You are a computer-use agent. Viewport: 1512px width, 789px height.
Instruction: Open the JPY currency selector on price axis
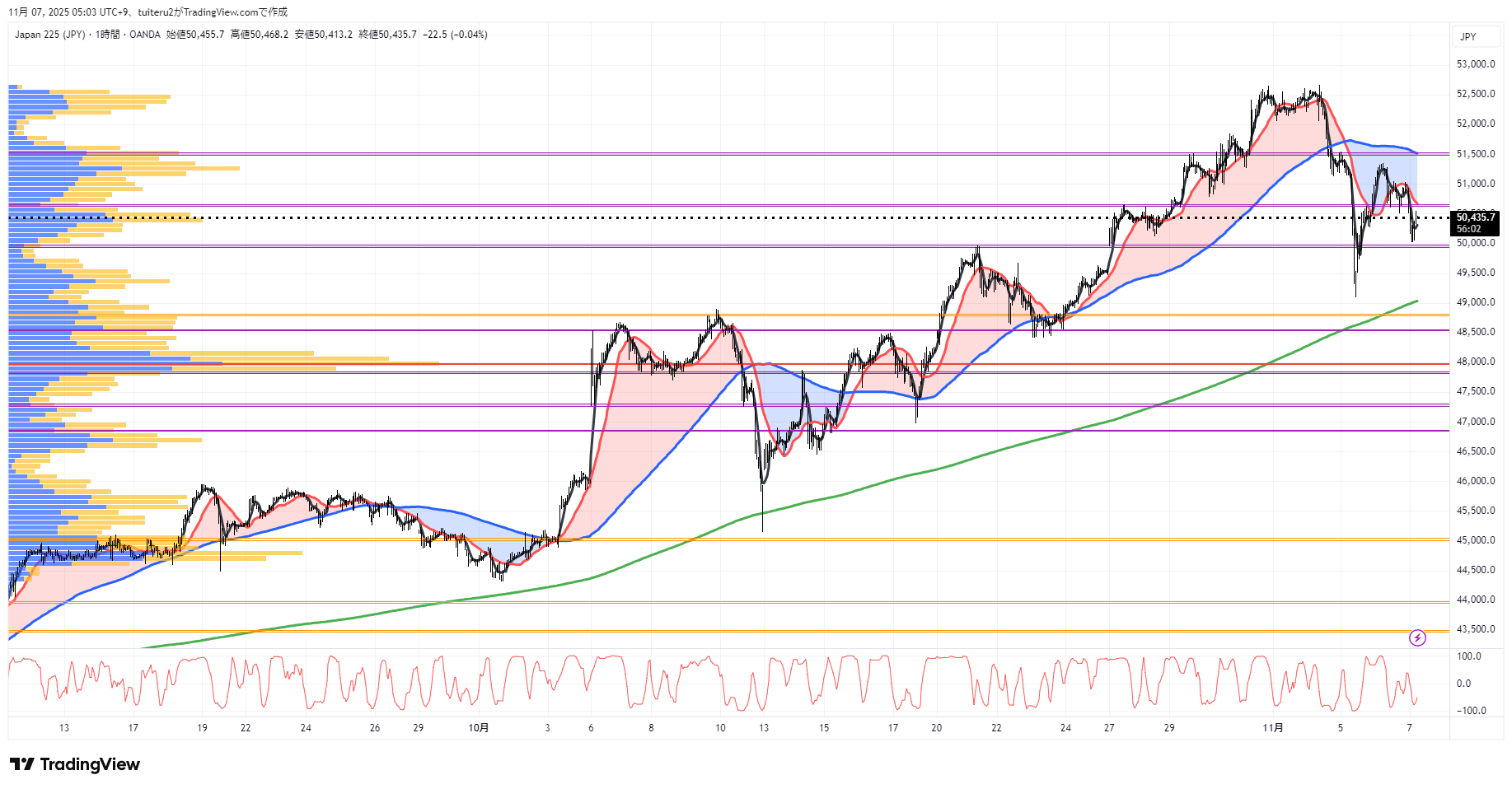(x=1468, y=36)
